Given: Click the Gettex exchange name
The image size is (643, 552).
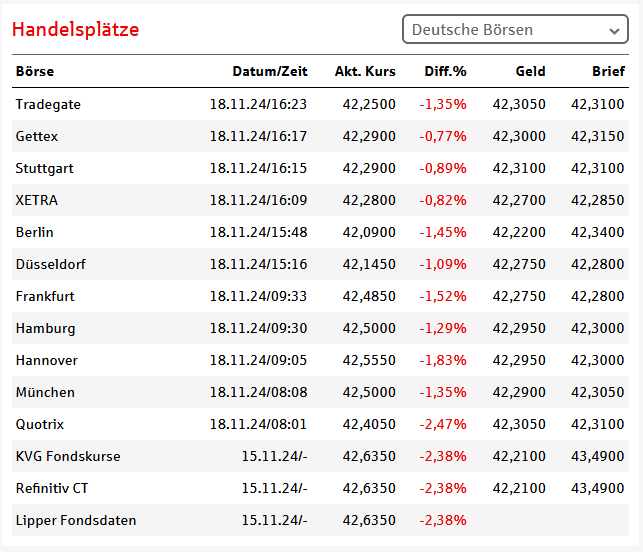Looking at the screenshot, I should click(38, 136).
